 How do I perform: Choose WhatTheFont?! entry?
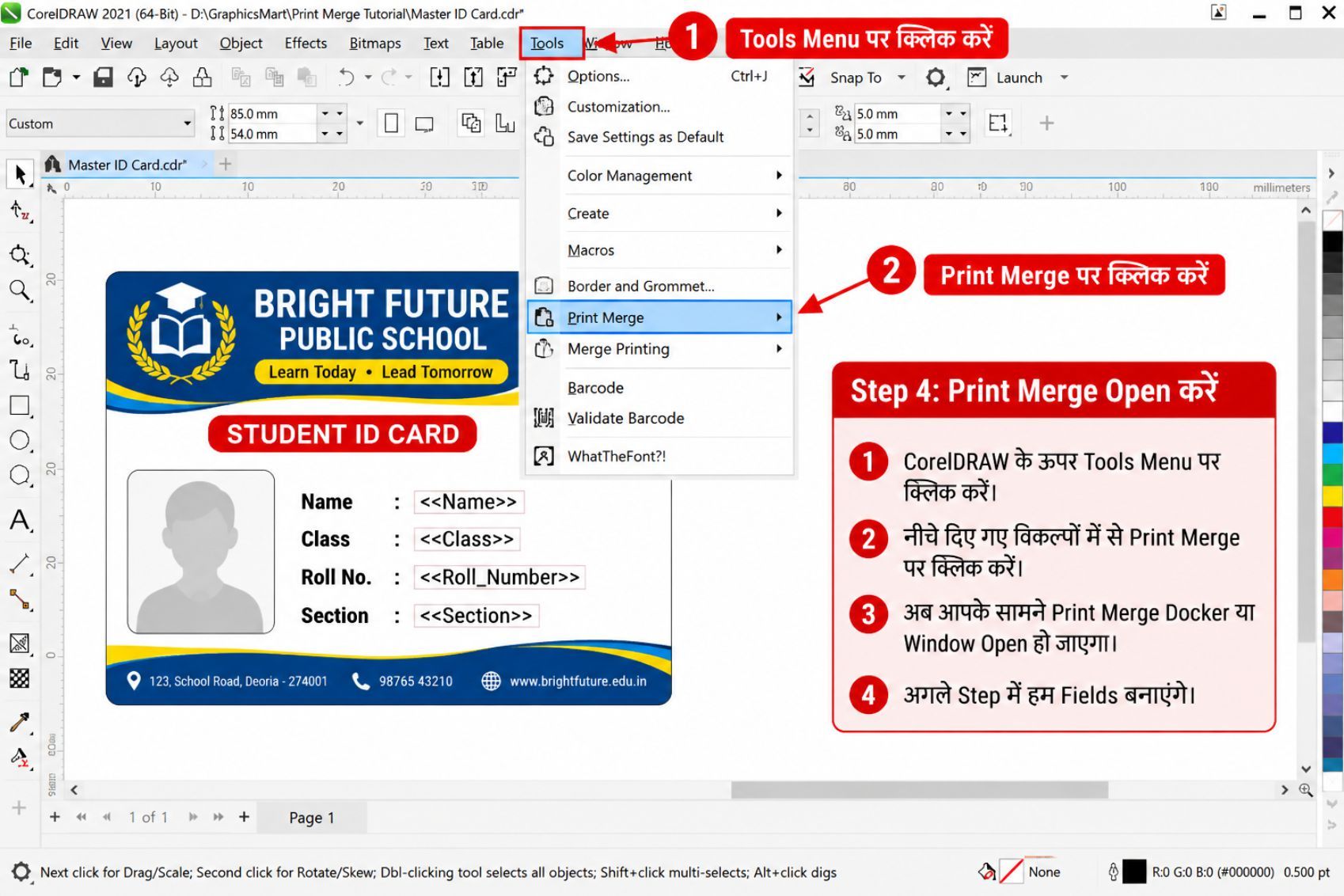click(x=660, y=456)
